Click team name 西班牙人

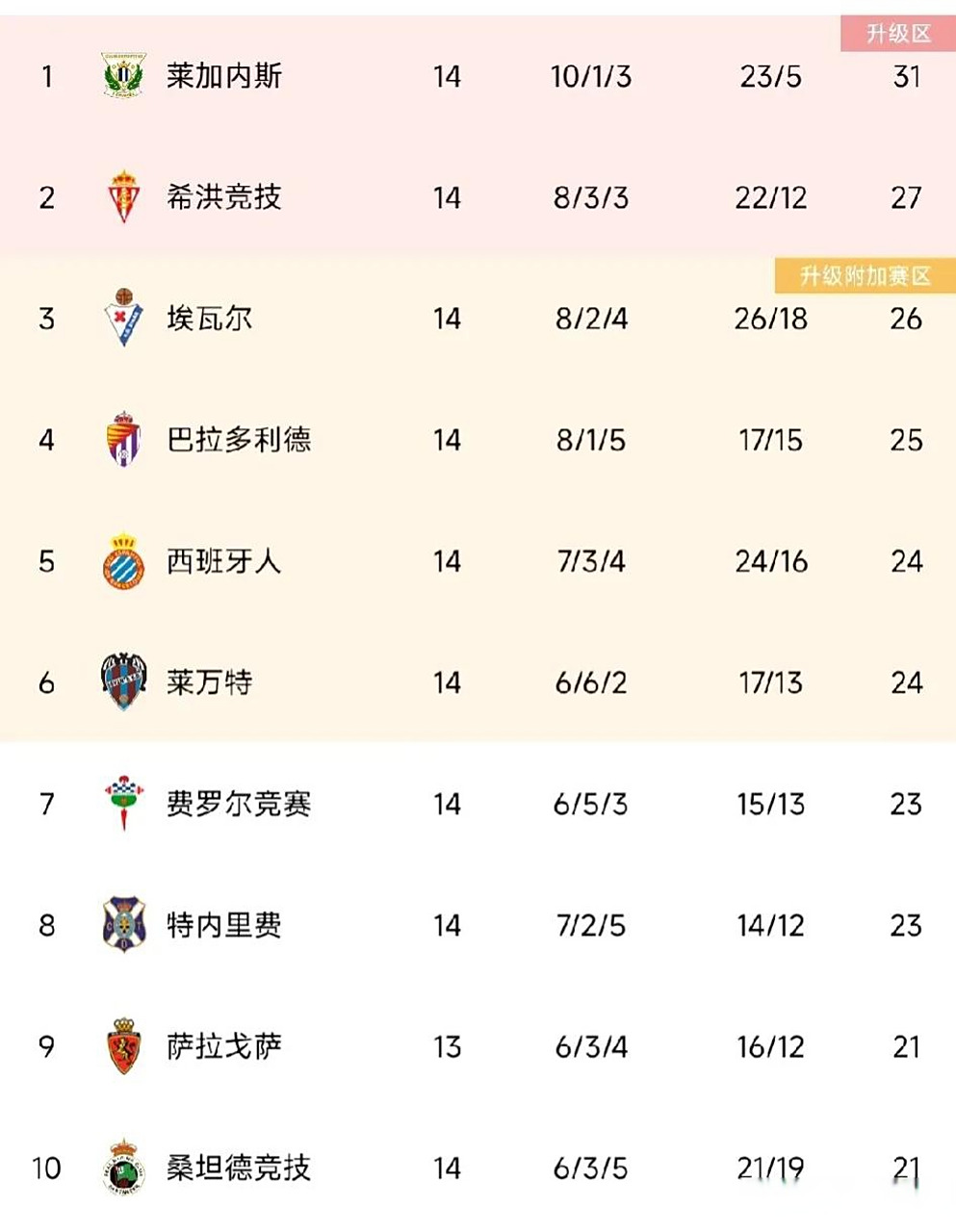tap(223, 561)
